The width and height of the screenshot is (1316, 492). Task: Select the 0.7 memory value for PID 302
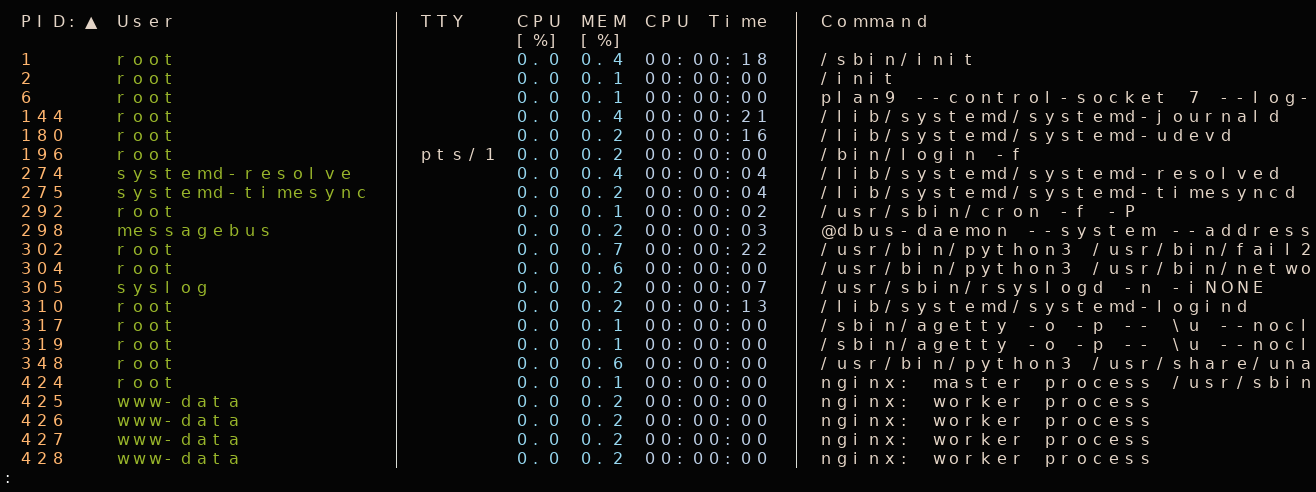(601, 250)
